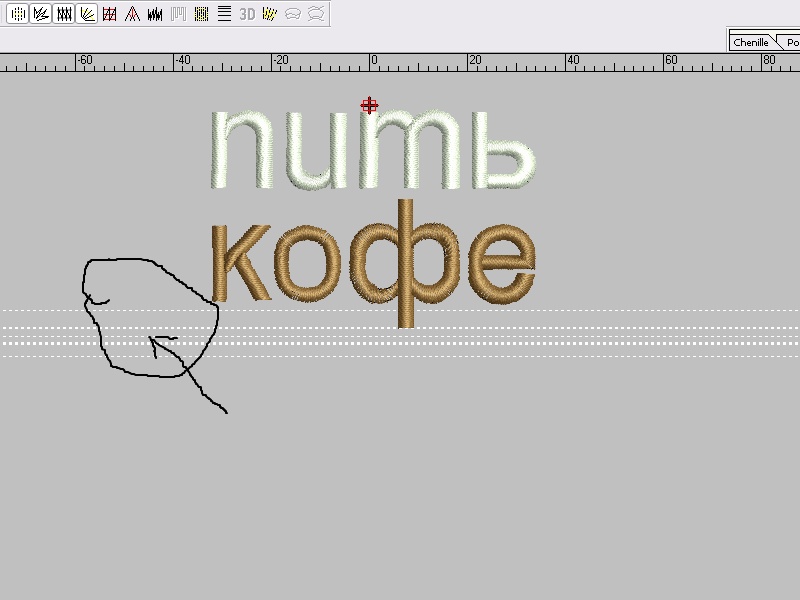
Task: Toggle the fan-shaped radiating stitches effect icon
Action: pos(87,14)
